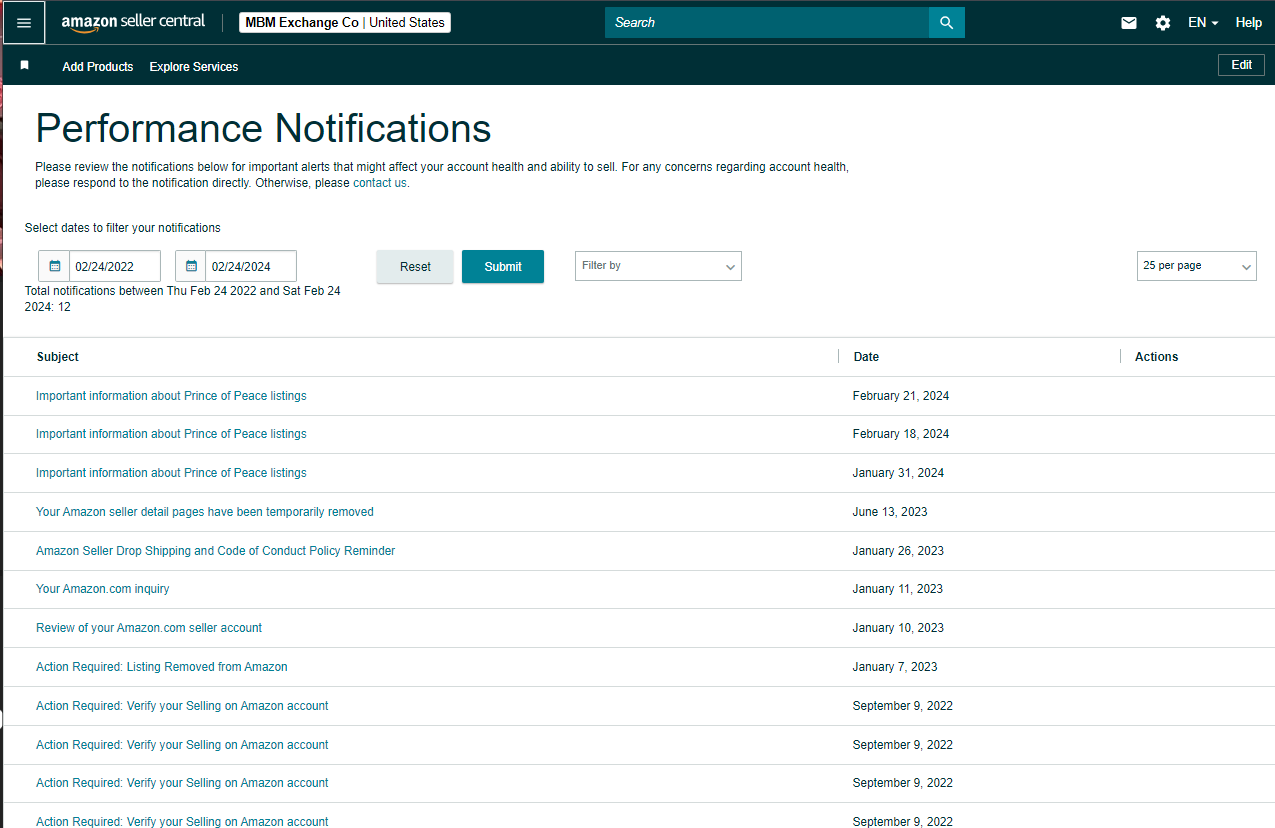Open the Help link
The width and height of the screenshot is (1275, 828).
click(1249, 23)
